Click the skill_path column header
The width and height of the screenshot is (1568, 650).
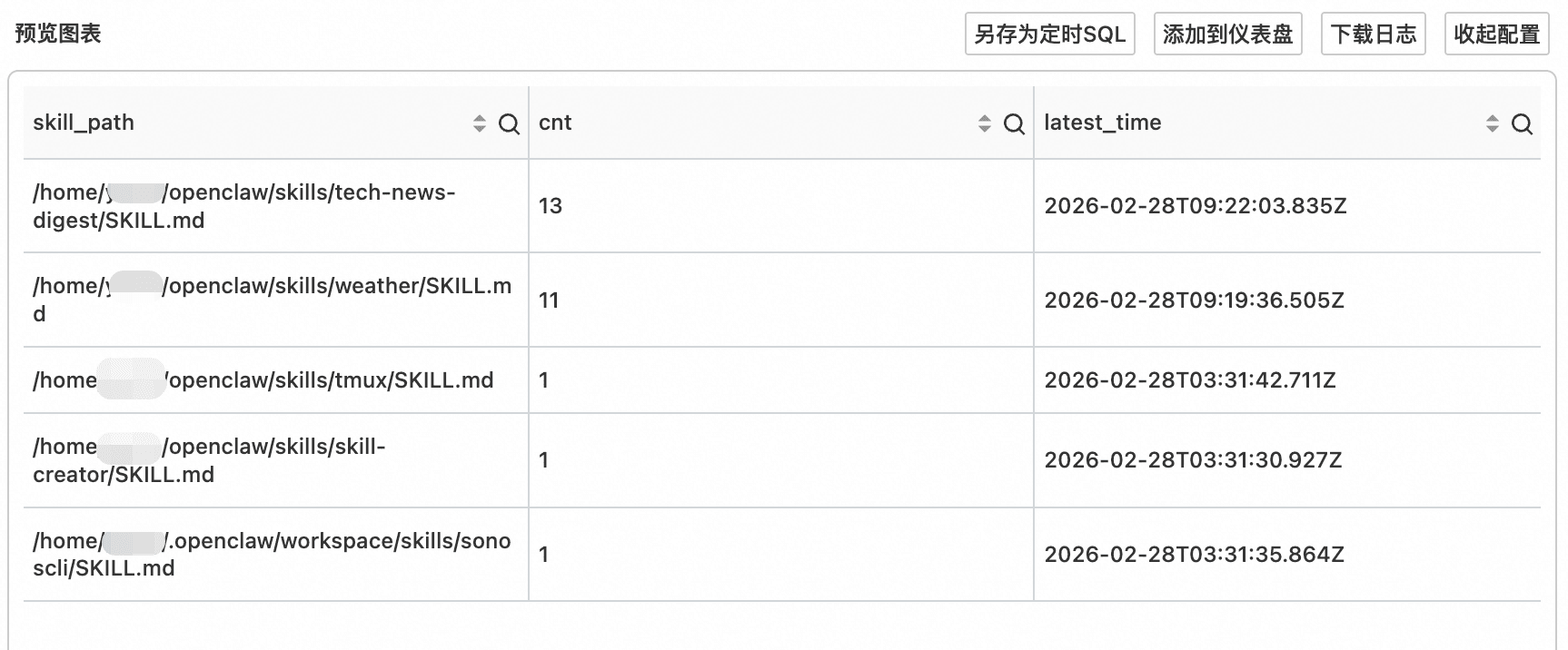coord(84,123)
